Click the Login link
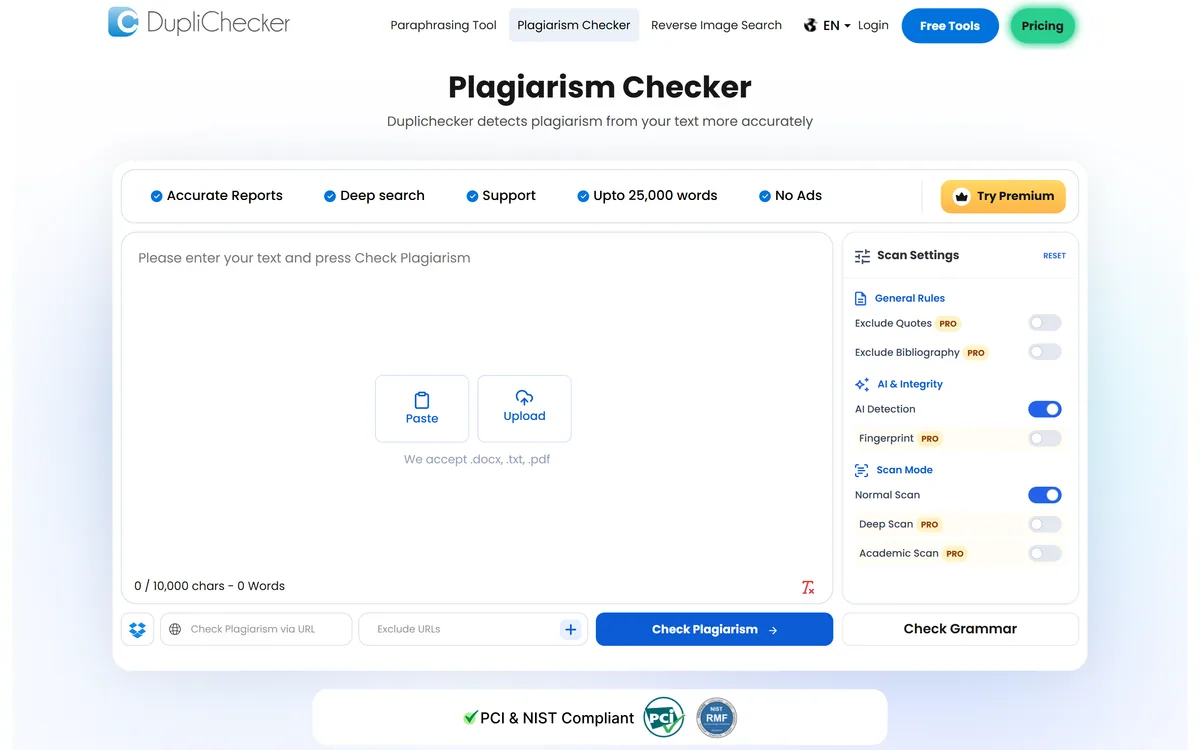This screenshot has width=1200, height=750. point(873,25)
